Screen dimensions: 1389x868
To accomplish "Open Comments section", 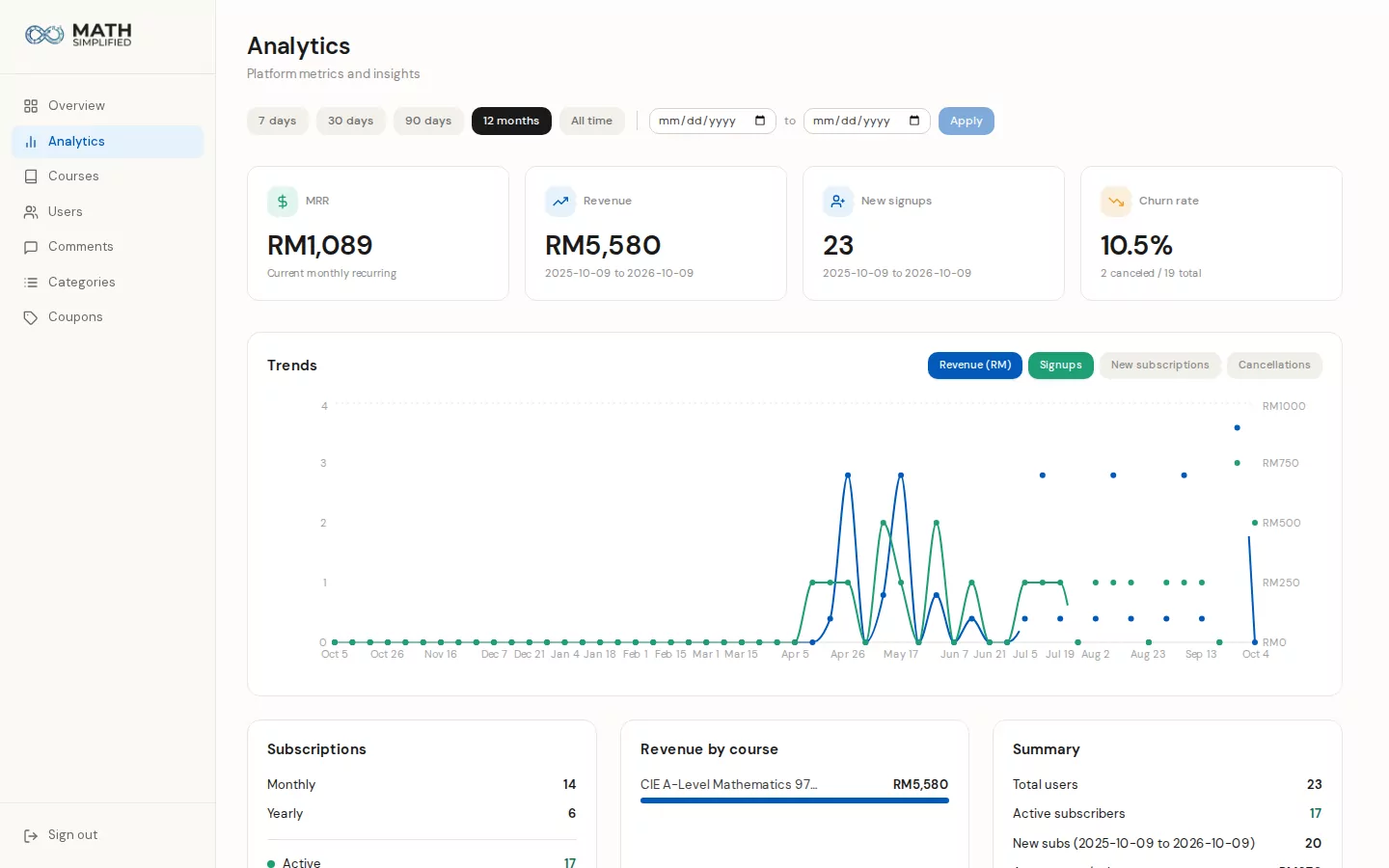I will tap(108, 247).
